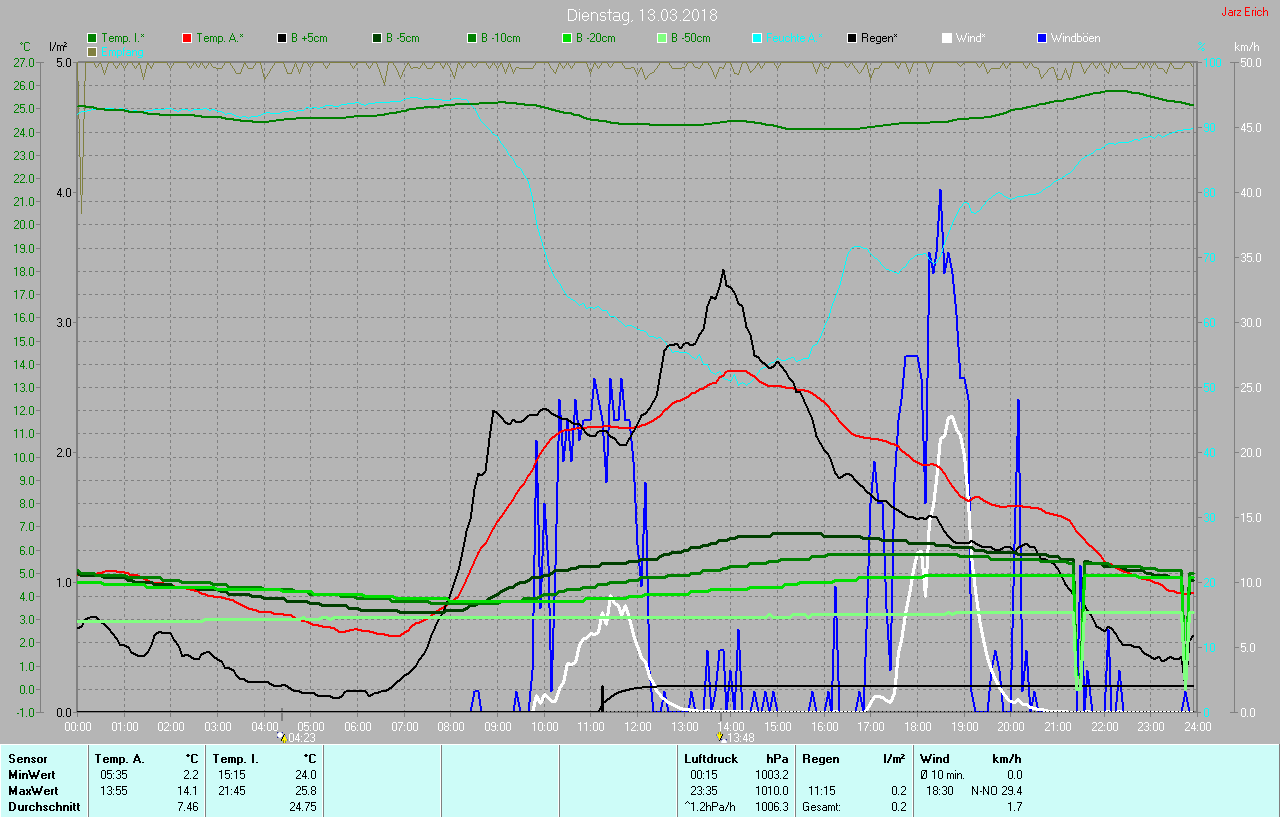Click the olive legend swatch below Temp. I.*
This screenshot has height=817, width=1280.
(x=93, y=51)
